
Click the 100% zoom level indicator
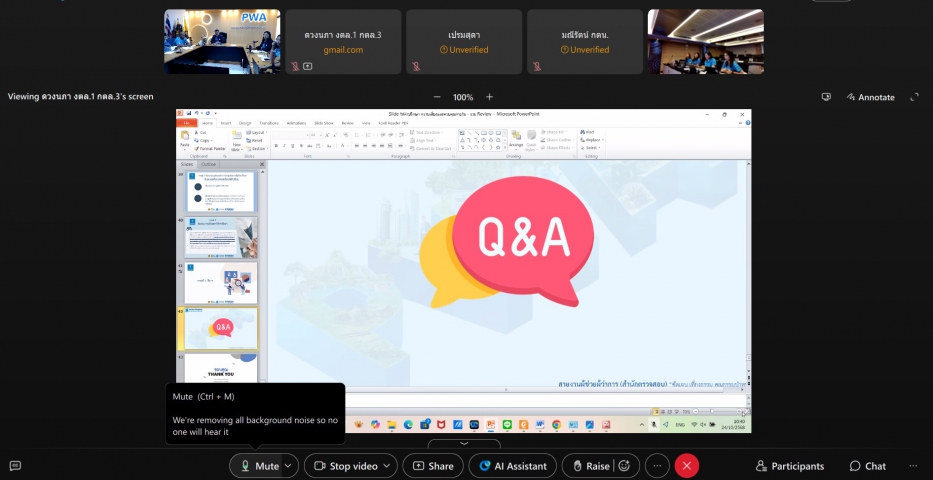click(x=463, y=97)
